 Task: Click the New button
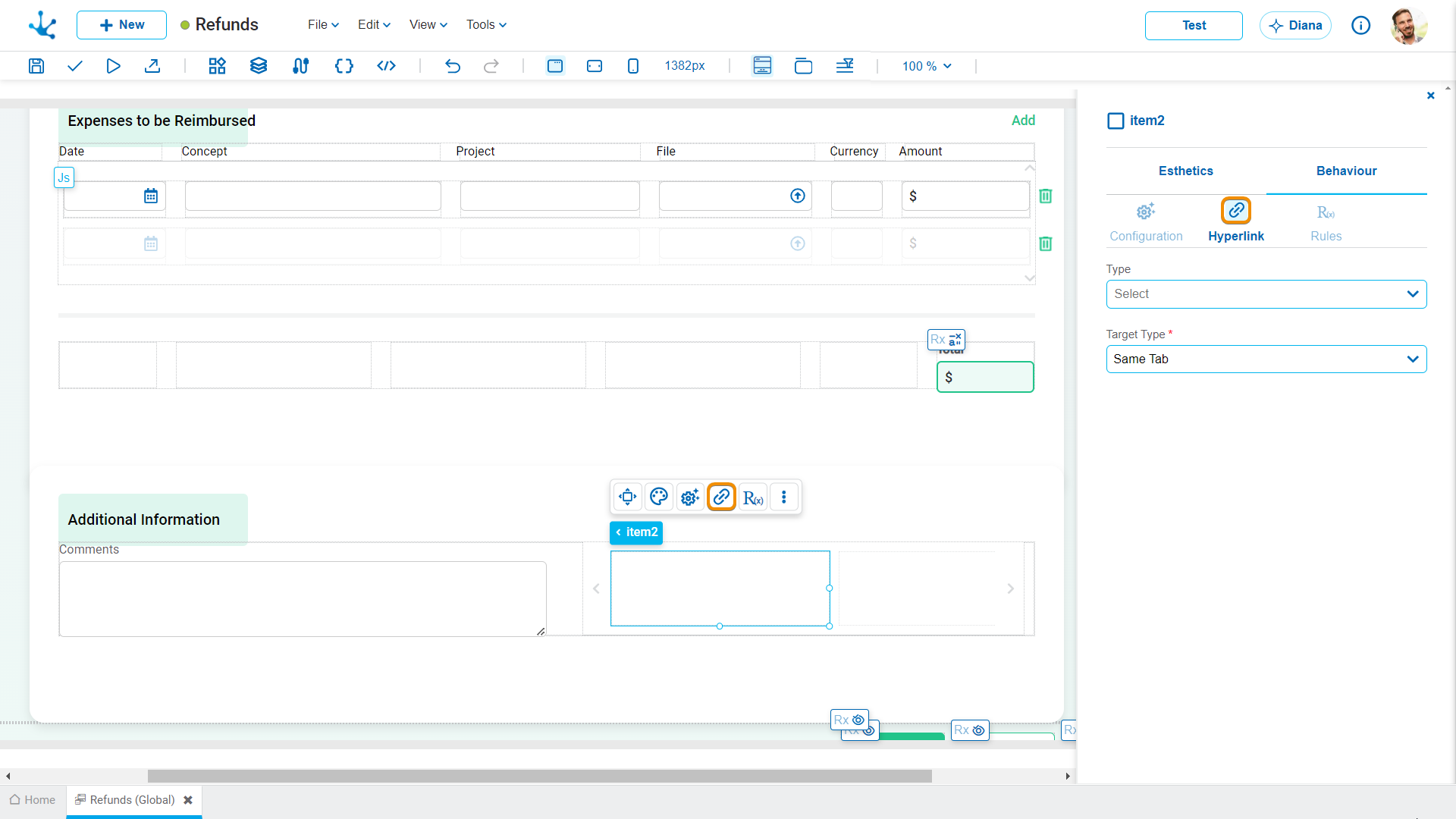121,25
